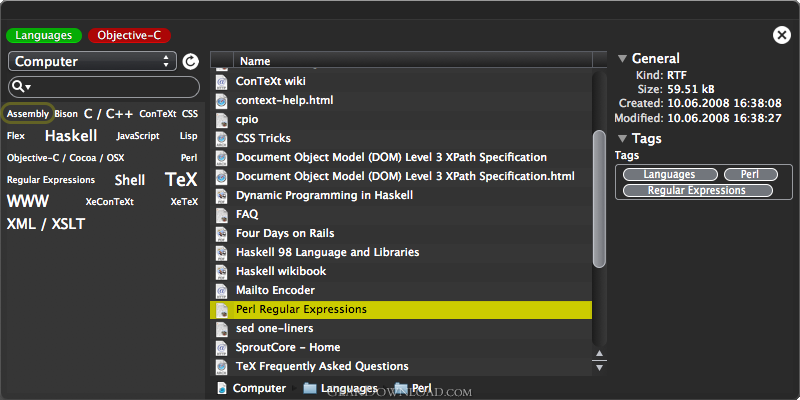Click the PDF icon beside Four Days on Rails
Image resolution: width=800 pixels, height=400 pixels.
(x=221, y=234)
